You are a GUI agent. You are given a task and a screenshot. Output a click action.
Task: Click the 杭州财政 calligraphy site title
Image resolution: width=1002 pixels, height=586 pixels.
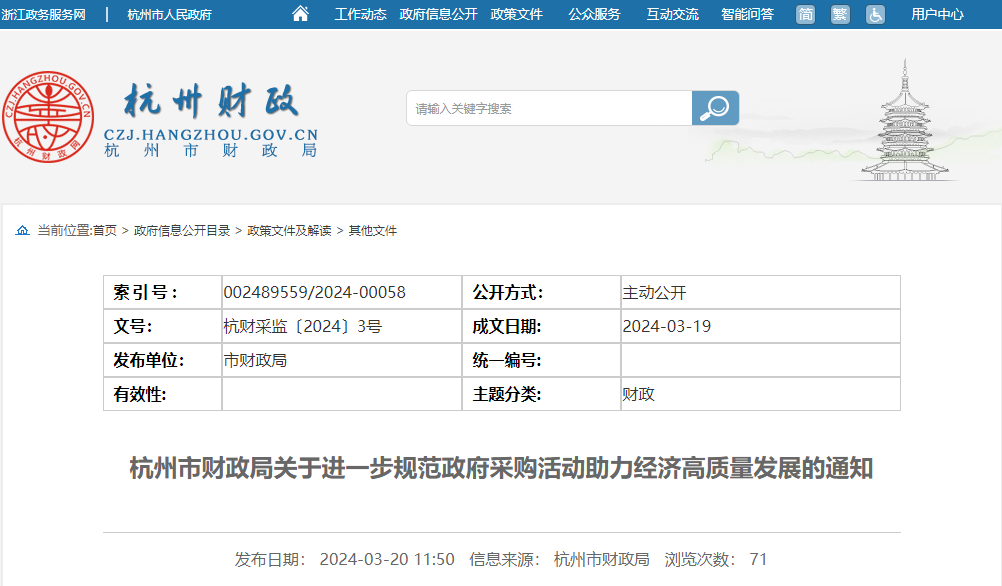point(211,101)
